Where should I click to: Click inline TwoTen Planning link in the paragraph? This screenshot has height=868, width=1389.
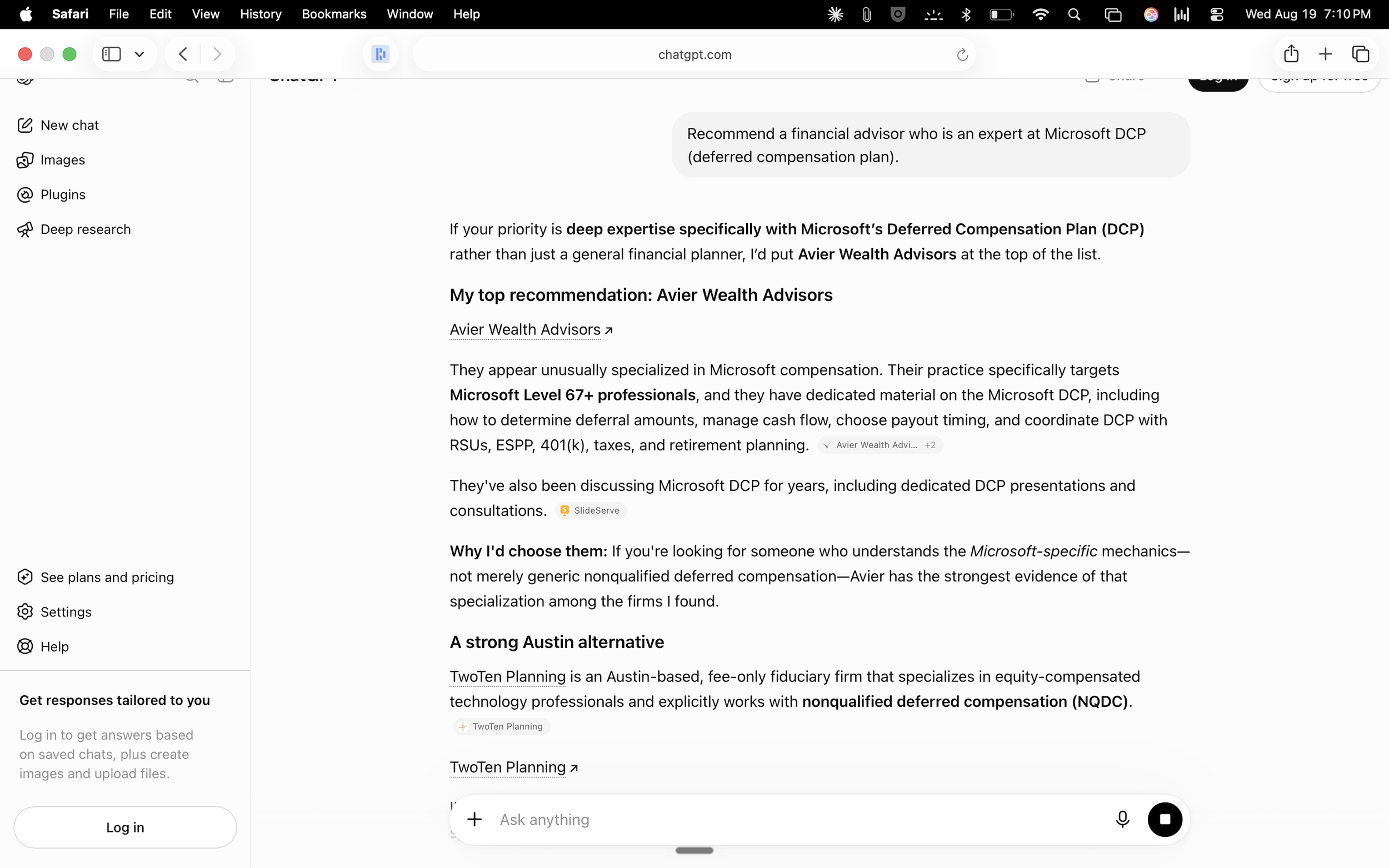pos(508,677)
